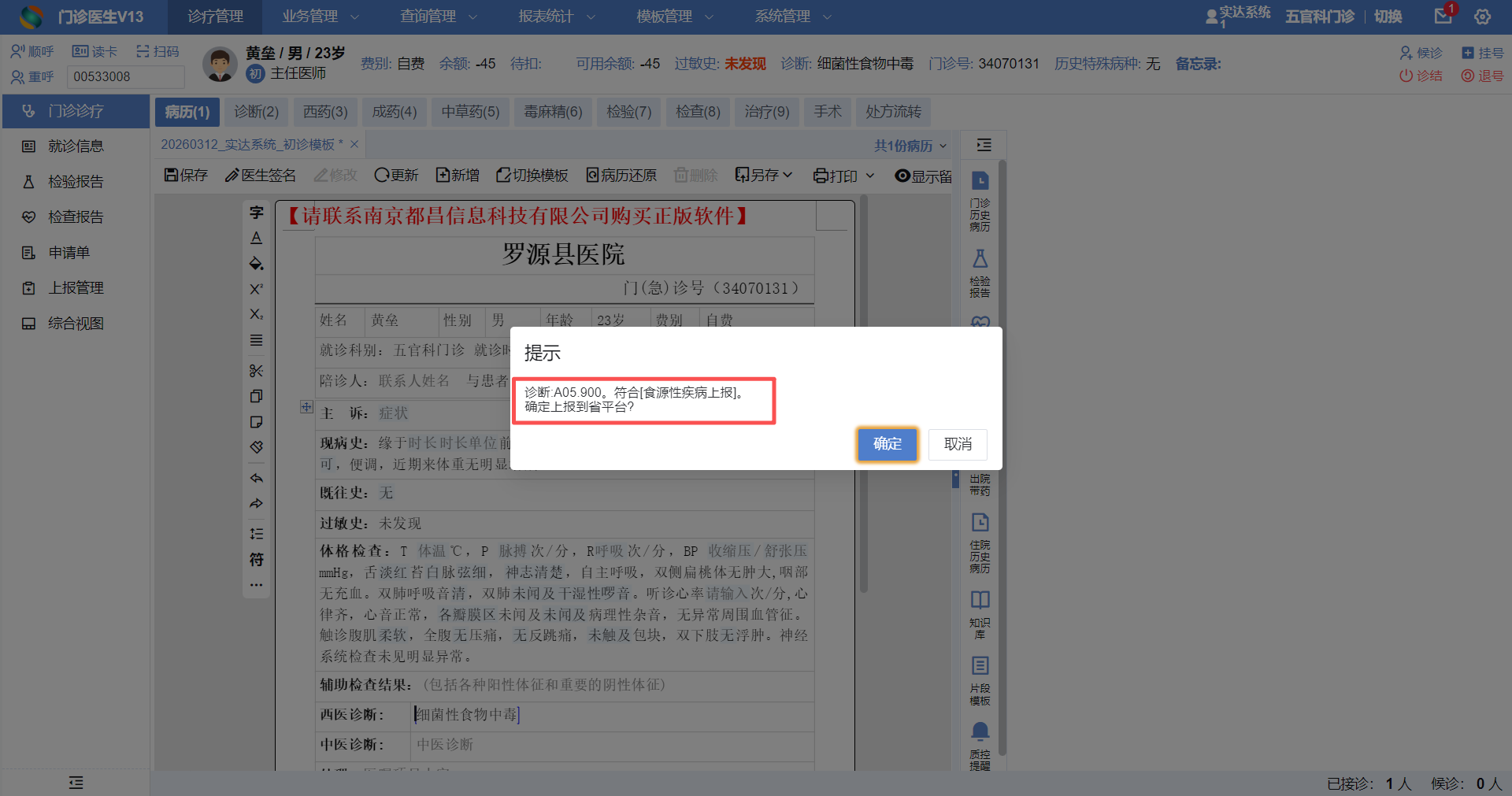Open 综合视图 in left sidebar
The width and height of the screenshot is (1512, 796).
76,324
